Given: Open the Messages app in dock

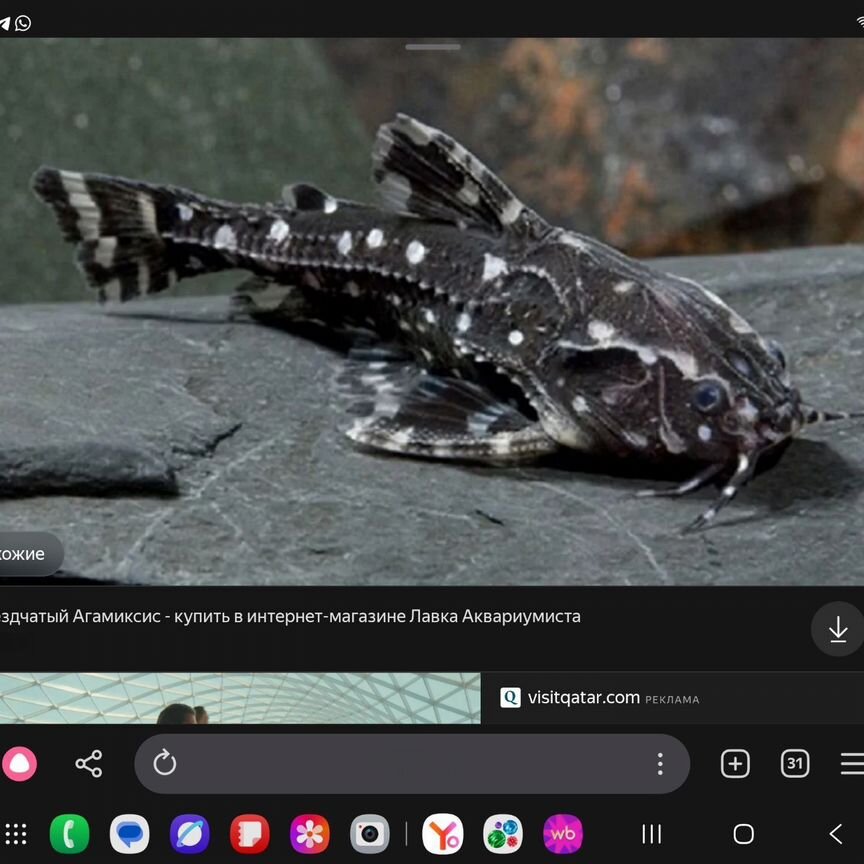Looking at the screenshot, I should (129, 834).
